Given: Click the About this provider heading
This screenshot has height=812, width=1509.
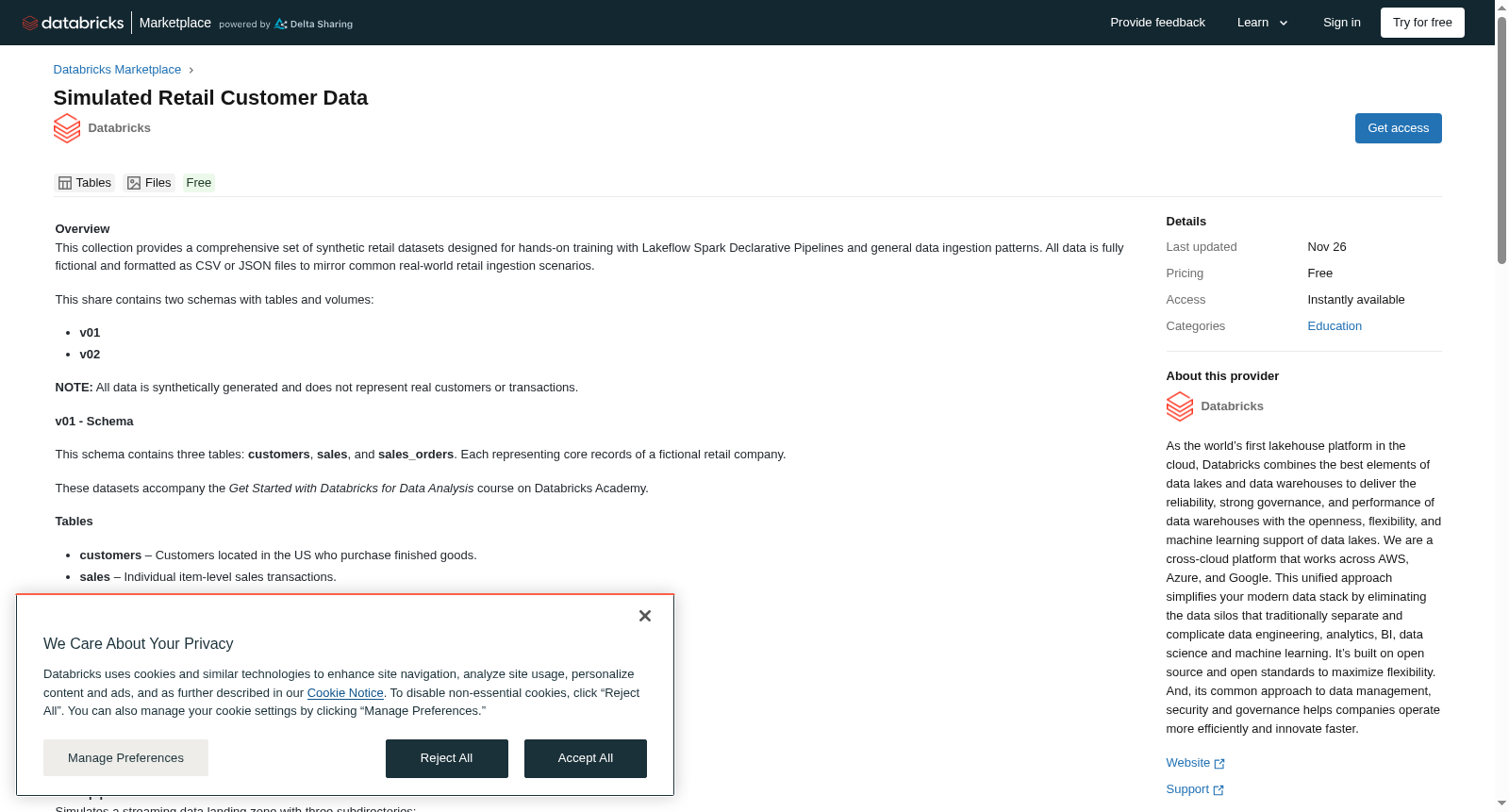Looking at the screenshot, I should tap(1222, 376).
